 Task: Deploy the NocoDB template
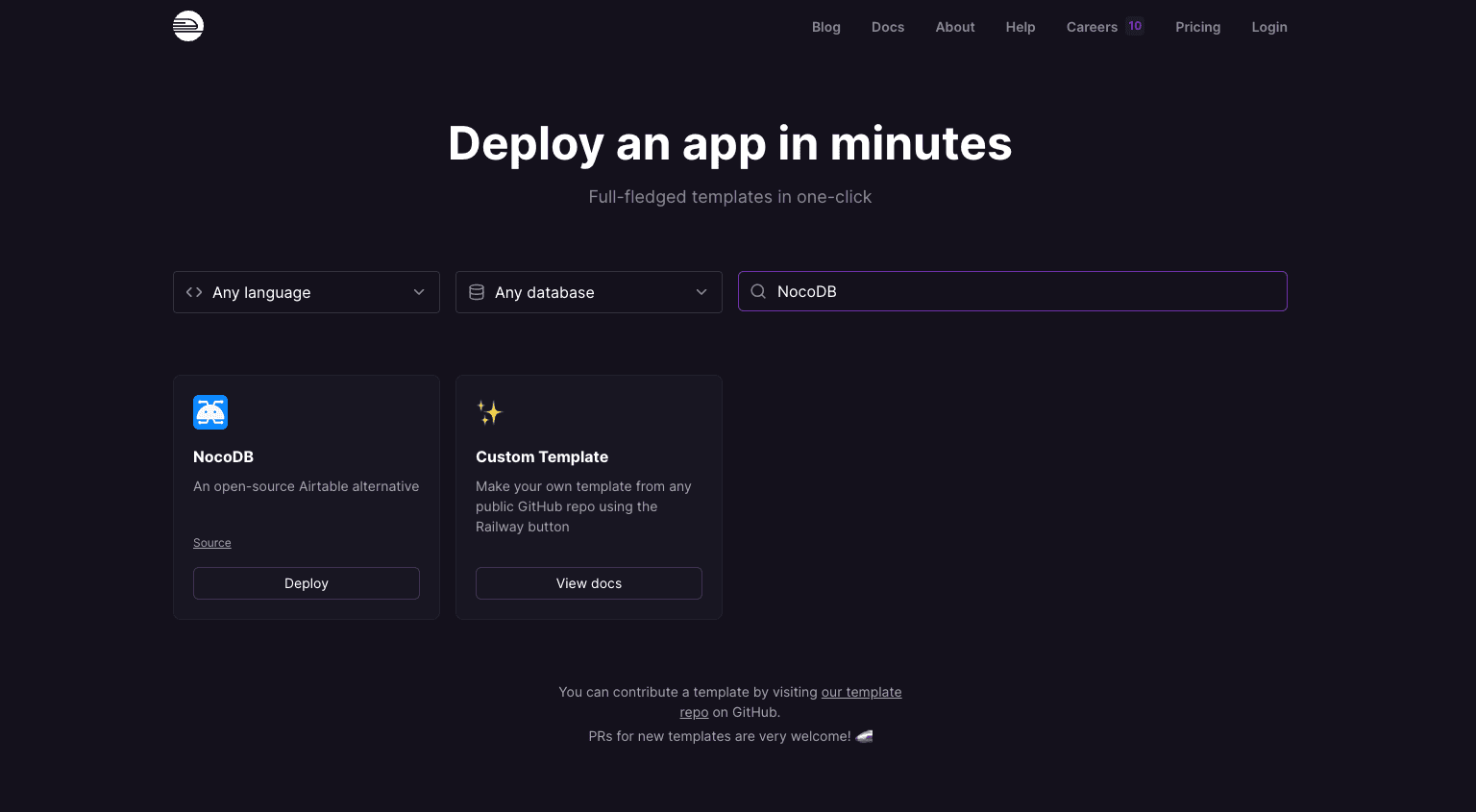pos(306,583)
